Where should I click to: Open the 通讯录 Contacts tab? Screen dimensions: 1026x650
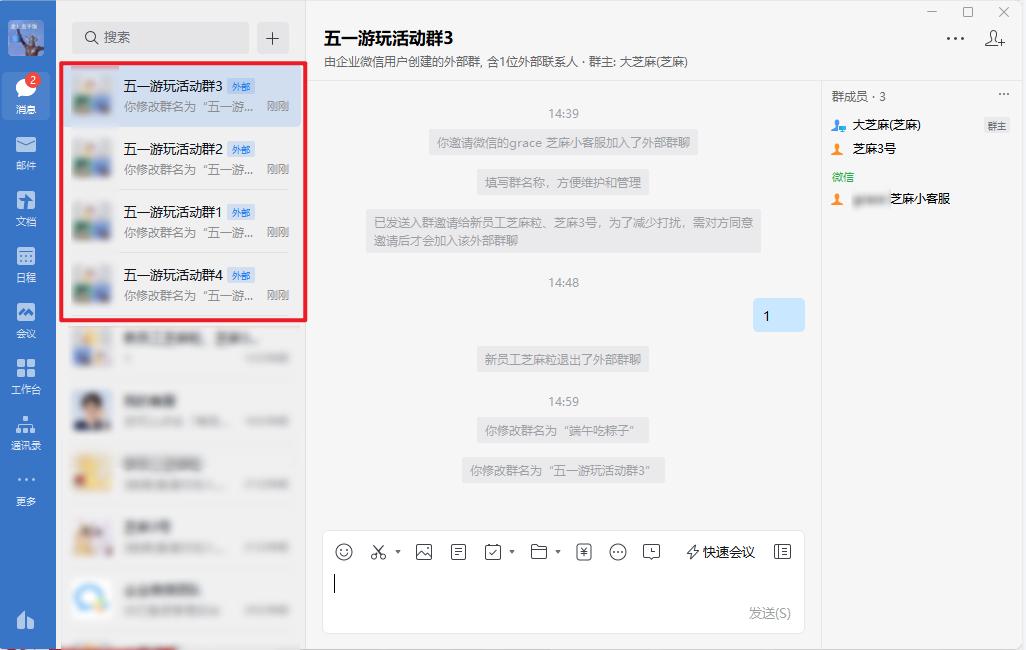(x=26, y=432)
